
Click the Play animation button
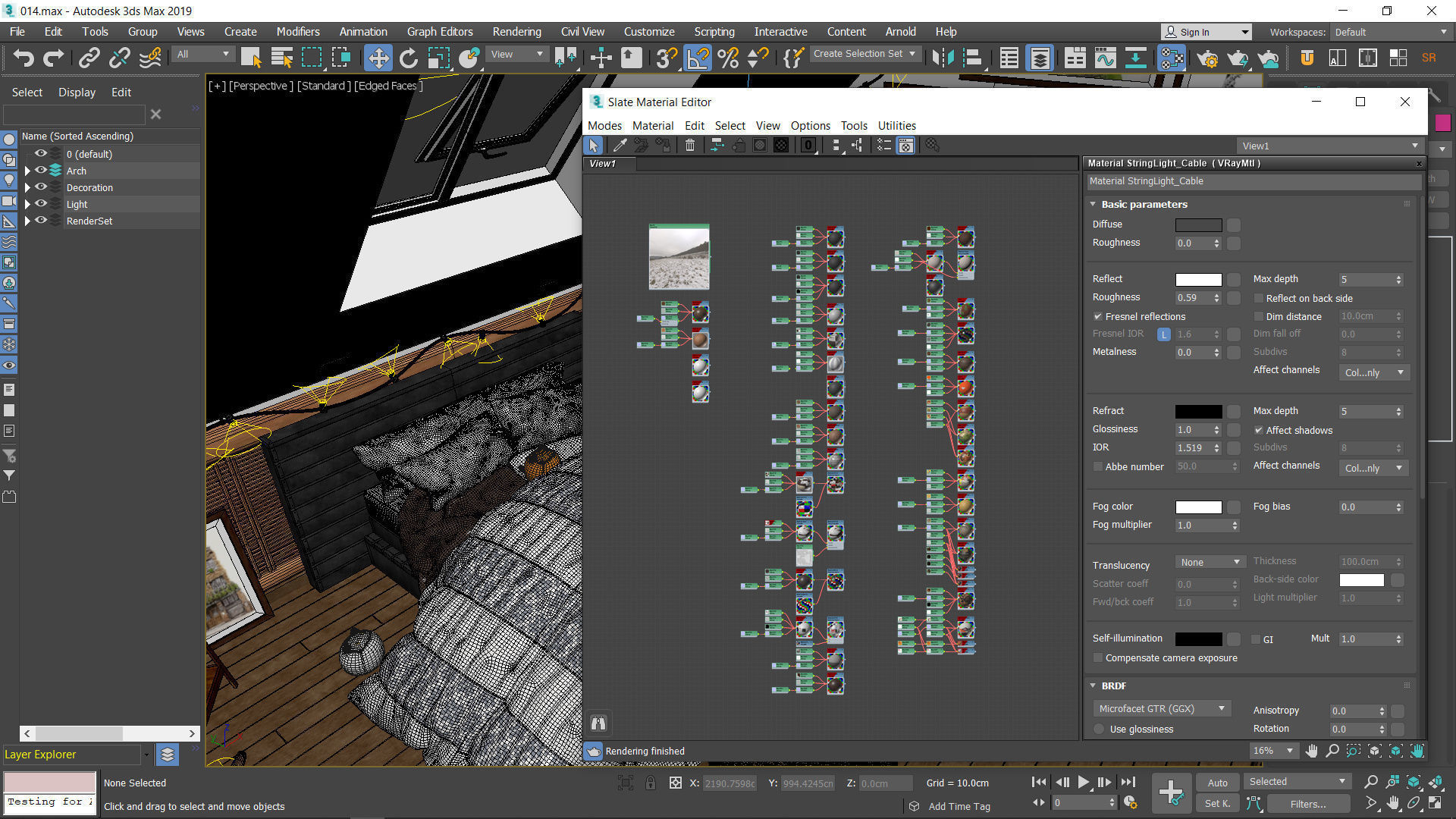[1083, 782]
